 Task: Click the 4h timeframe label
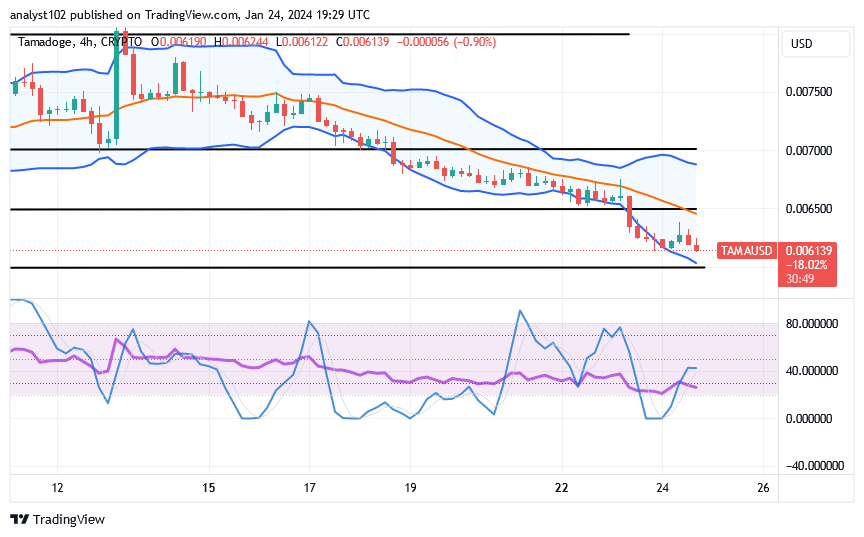pyautogui.click(x=86, y=42)
